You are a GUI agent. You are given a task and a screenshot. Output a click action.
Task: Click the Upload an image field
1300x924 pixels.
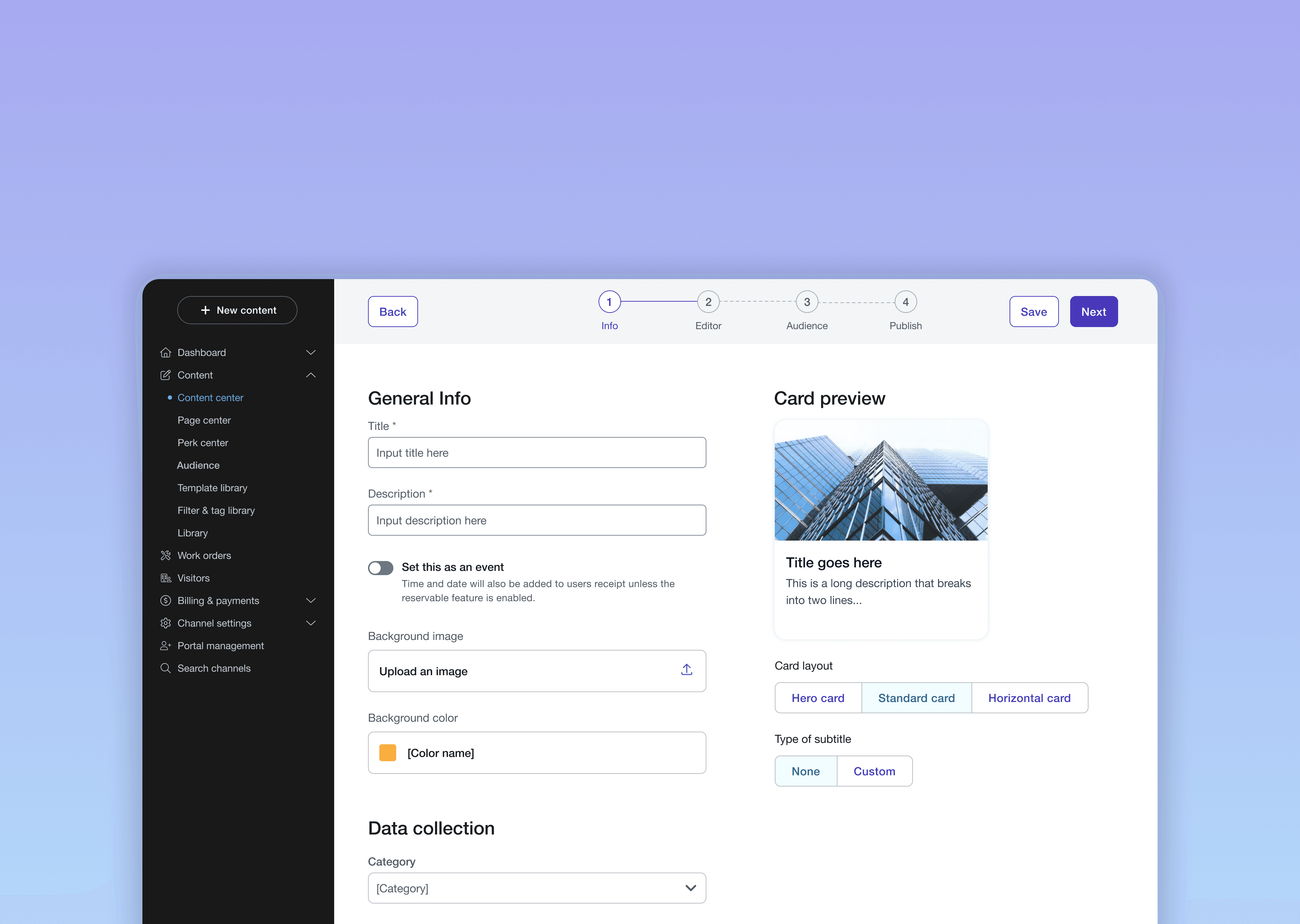pos(537,671)
